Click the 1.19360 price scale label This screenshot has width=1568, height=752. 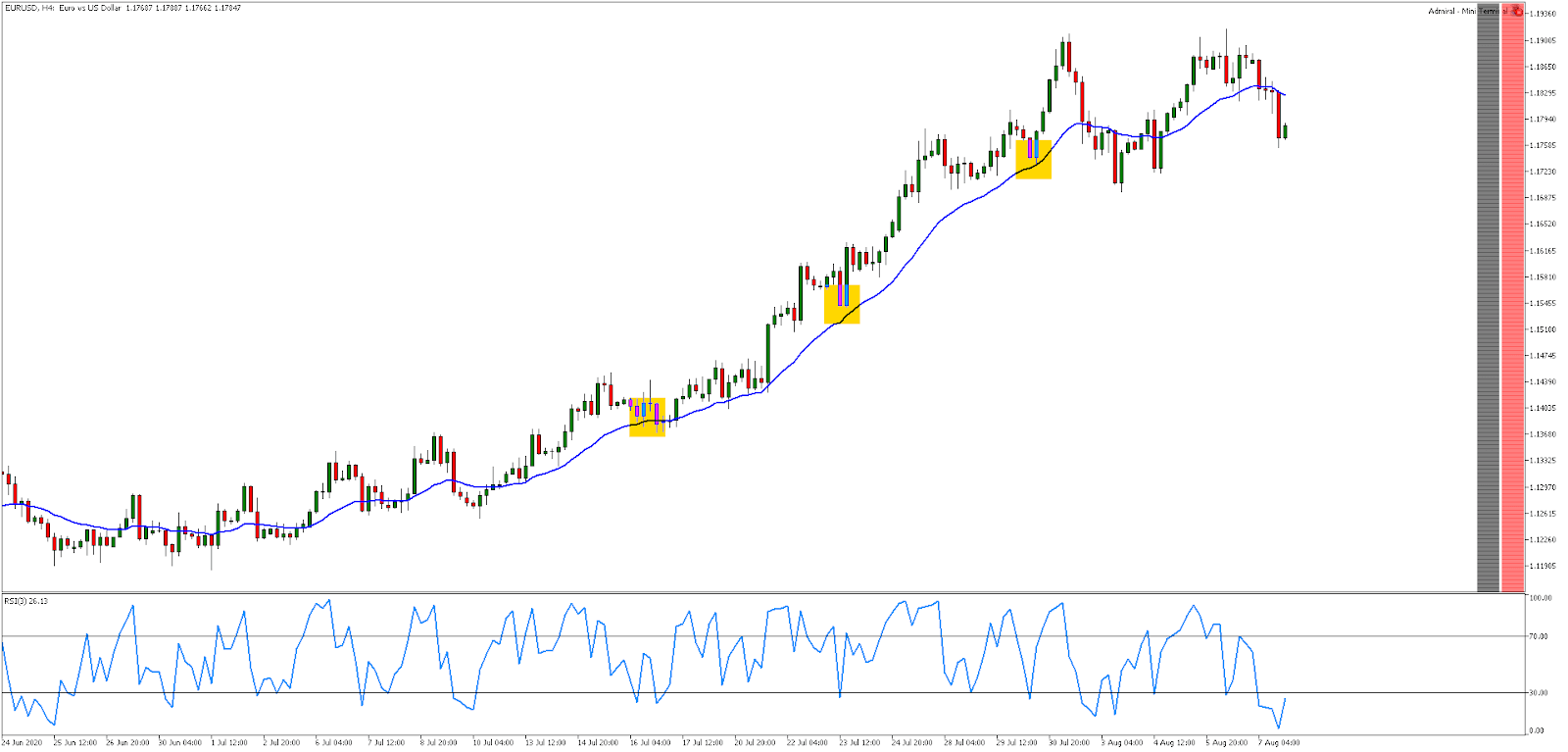coord(1543,14)
